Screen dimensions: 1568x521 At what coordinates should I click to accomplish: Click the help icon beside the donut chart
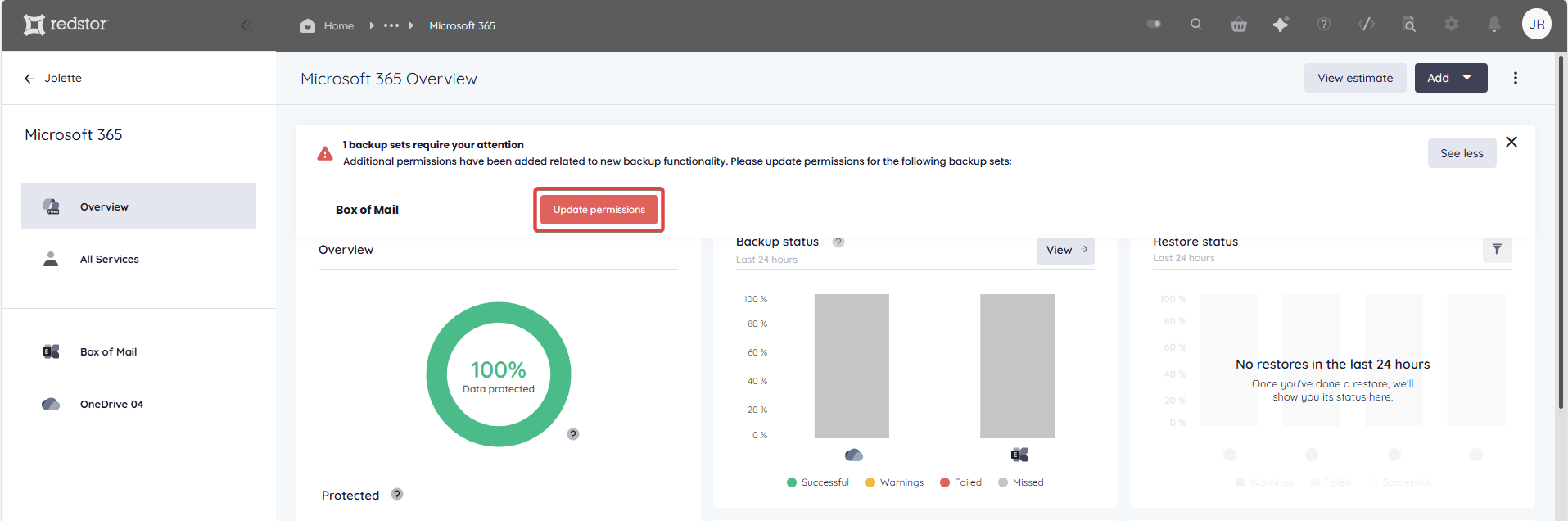(x=573, y=434)
